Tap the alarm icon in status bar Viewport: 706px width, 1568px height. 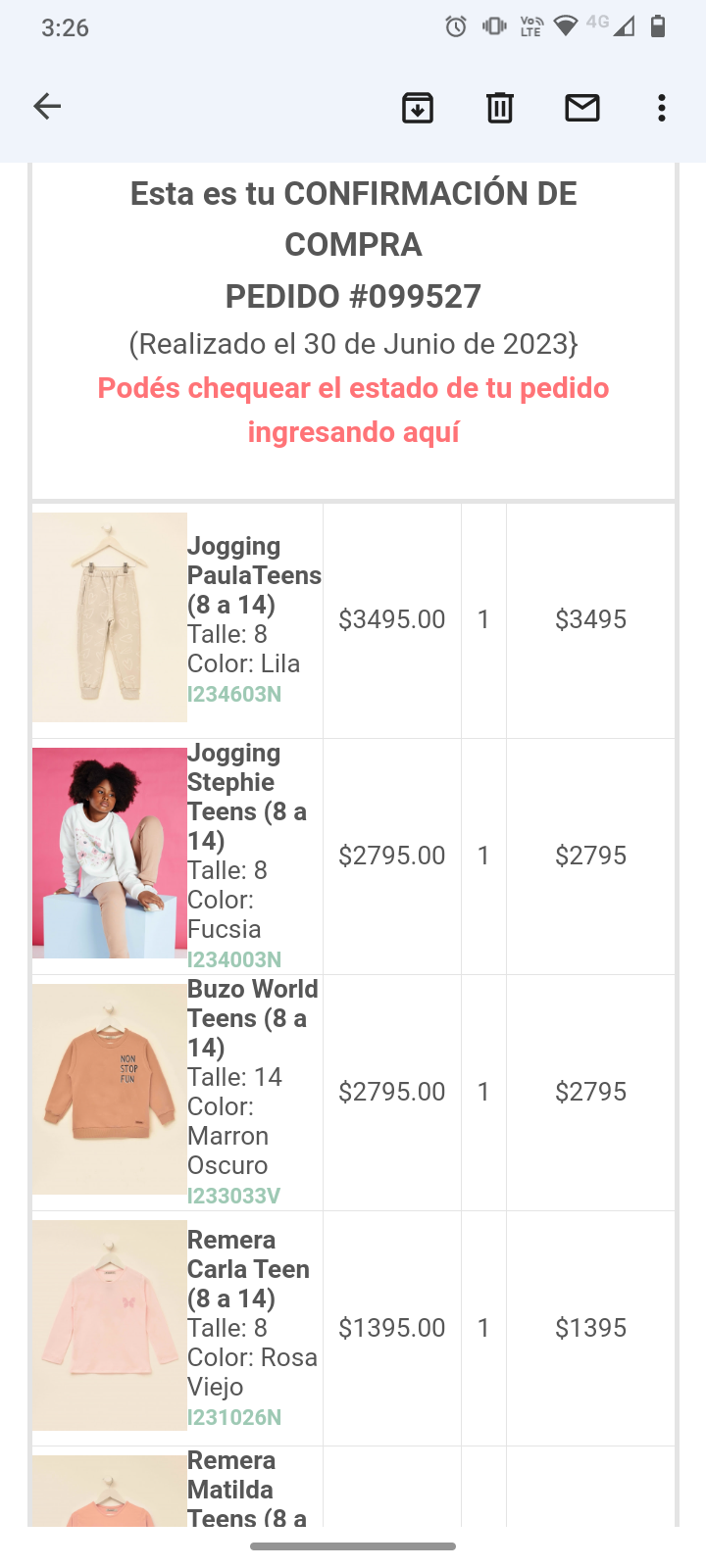pos(456,26)
